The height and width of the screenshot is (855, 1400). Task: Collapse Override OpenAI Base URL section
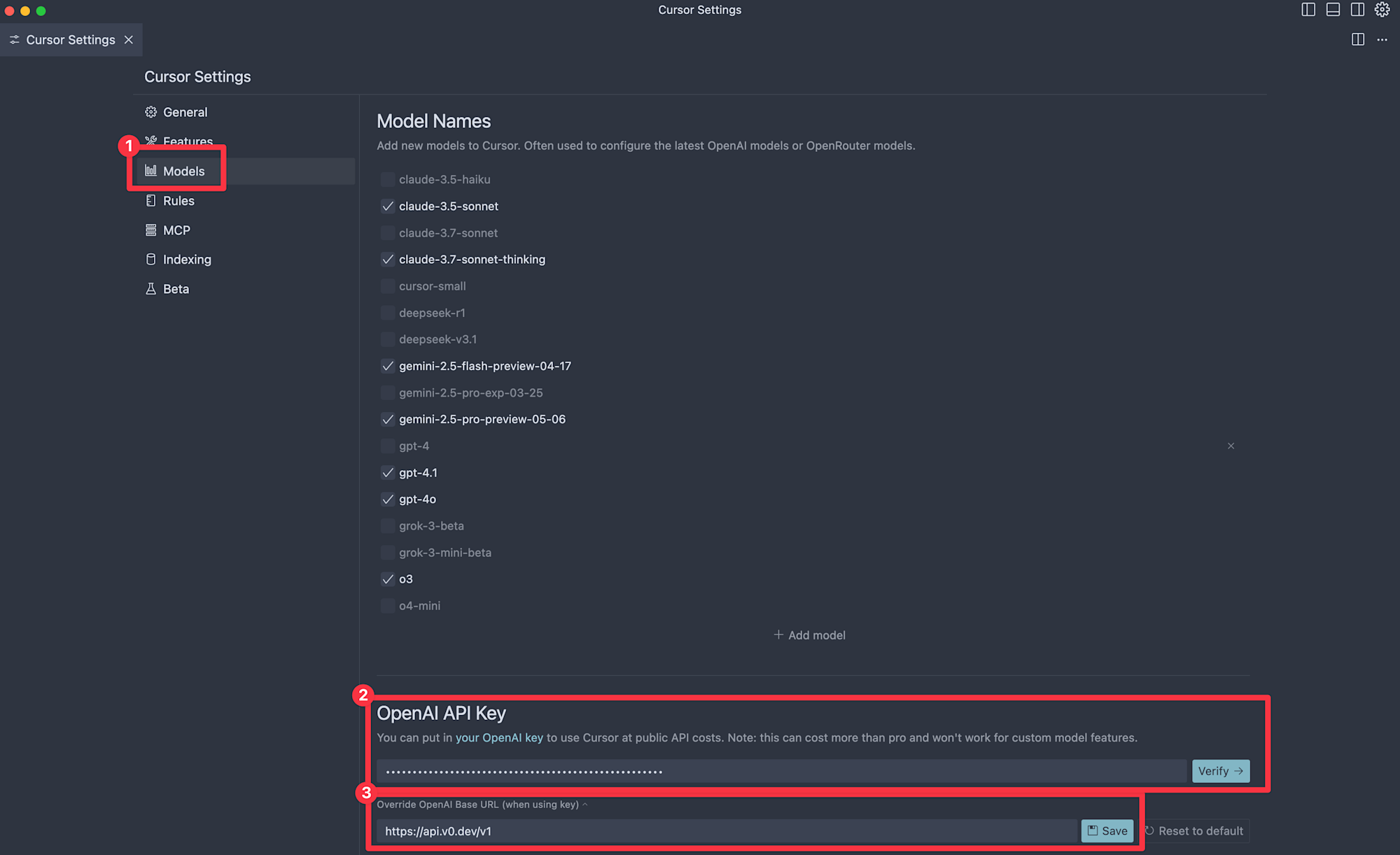click(482, 805)
